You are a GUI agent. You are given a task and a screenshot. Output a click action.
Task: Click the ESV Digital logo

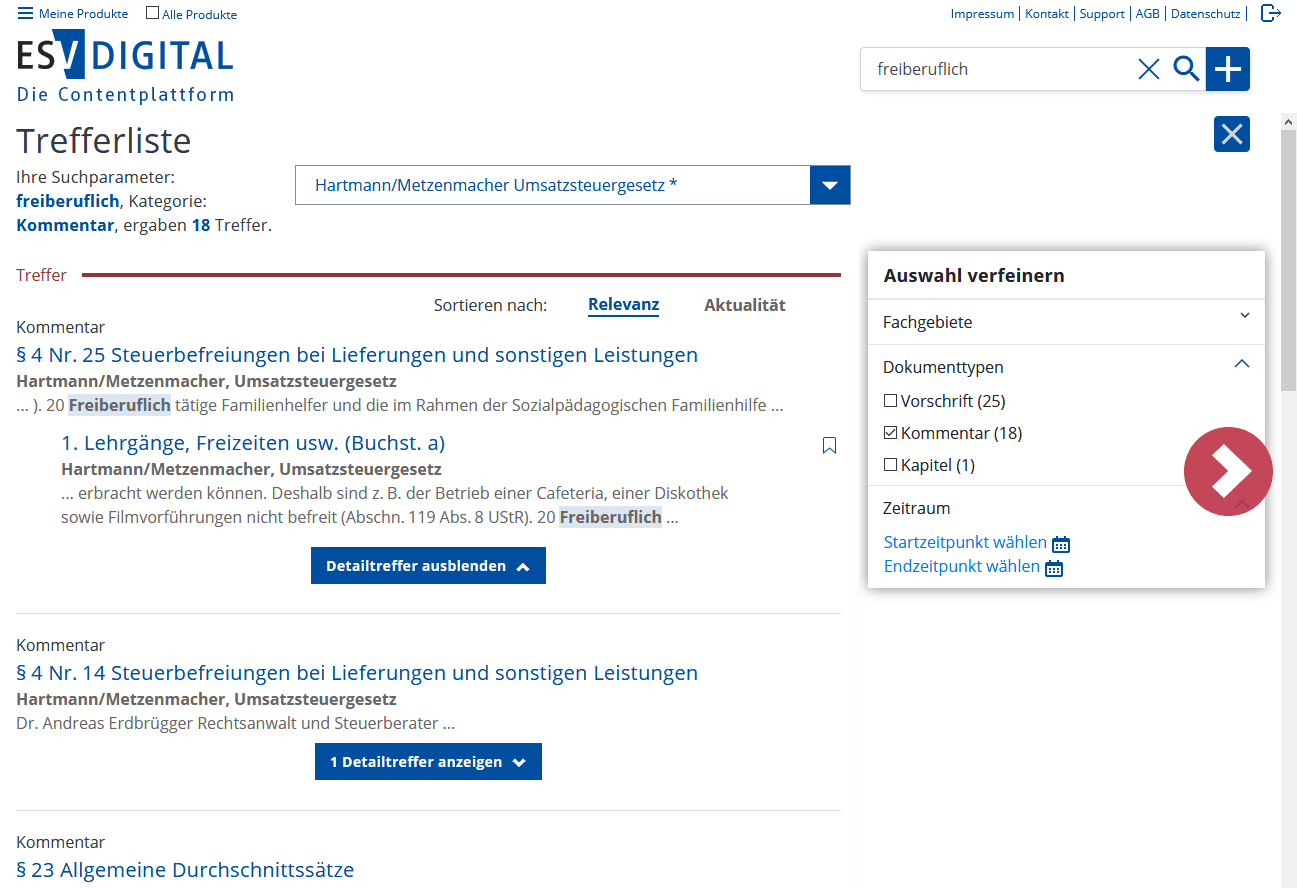click(x=125, y=66)
